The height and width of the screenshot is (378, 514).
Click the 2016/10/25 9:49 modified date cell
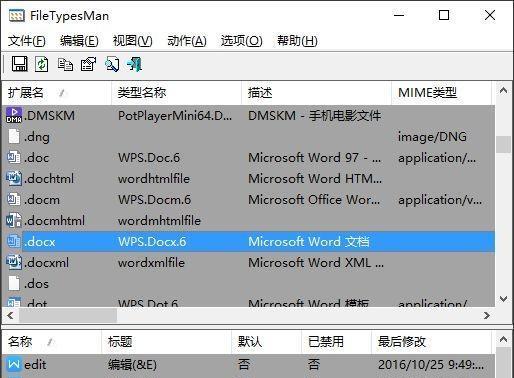pos(431,365)
